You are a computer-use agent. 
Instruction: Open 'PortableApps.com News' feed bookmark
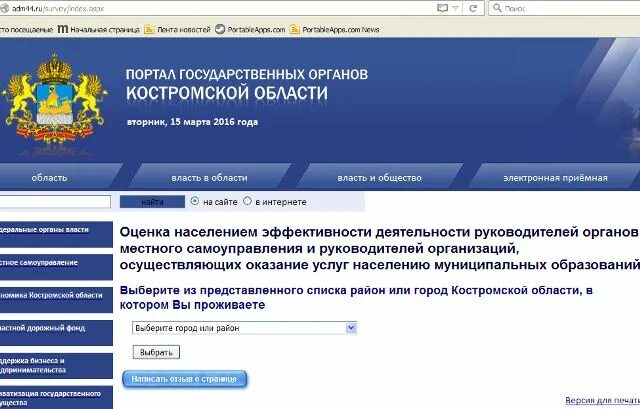(334, 29)
